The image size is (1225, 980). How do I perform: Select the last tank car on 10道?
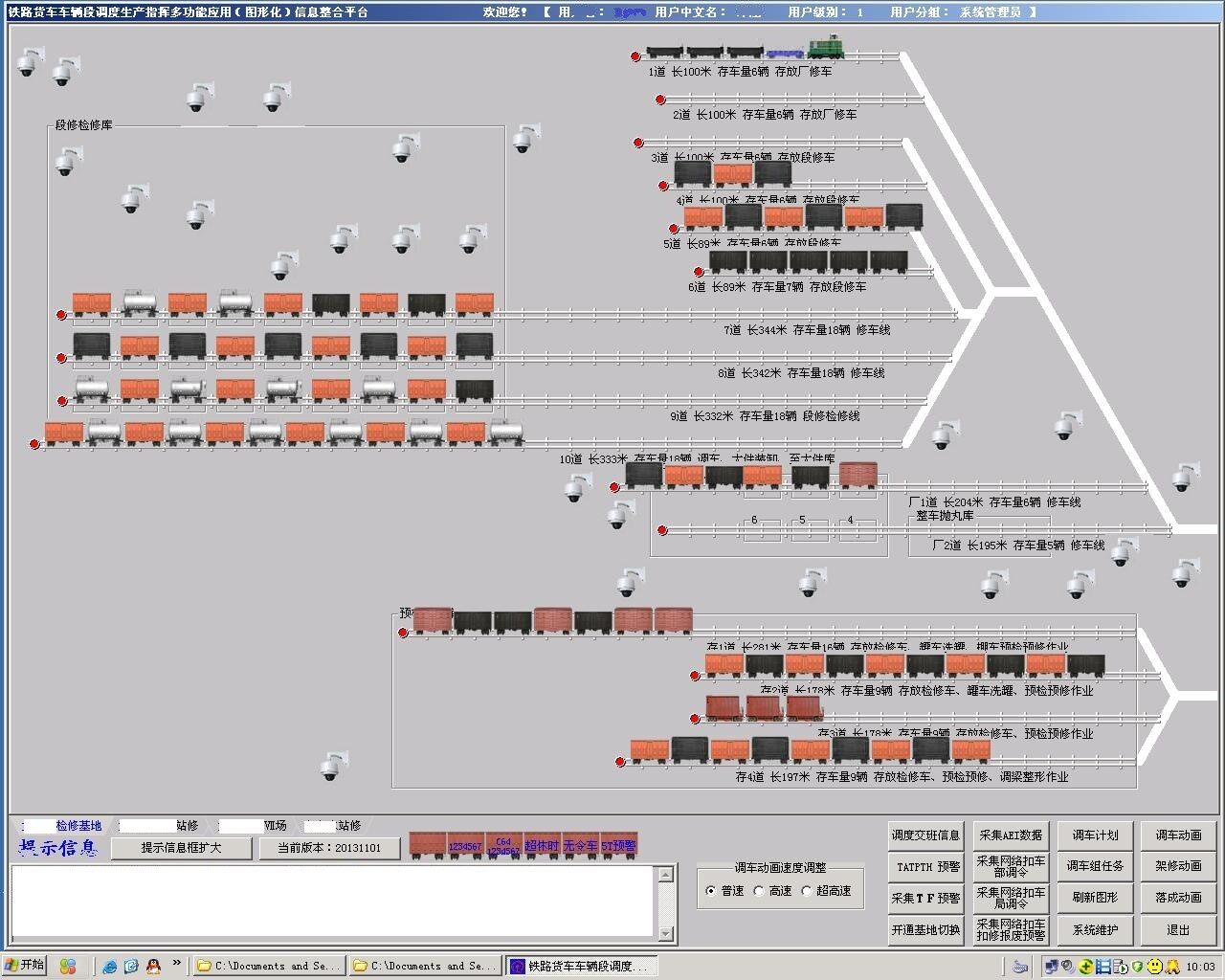point(506,433)
